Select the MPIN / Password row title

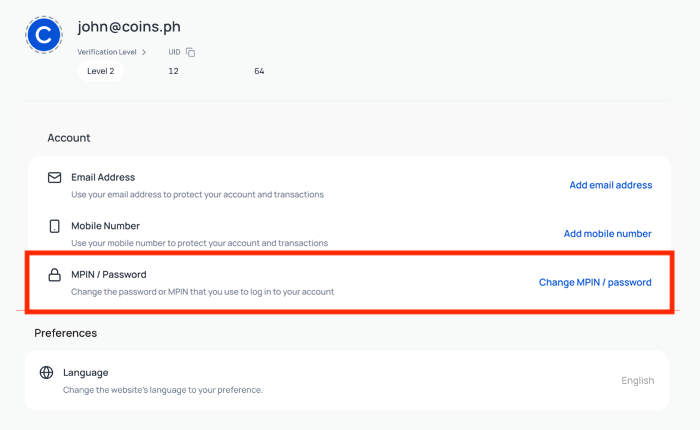(x=109, y=274)
